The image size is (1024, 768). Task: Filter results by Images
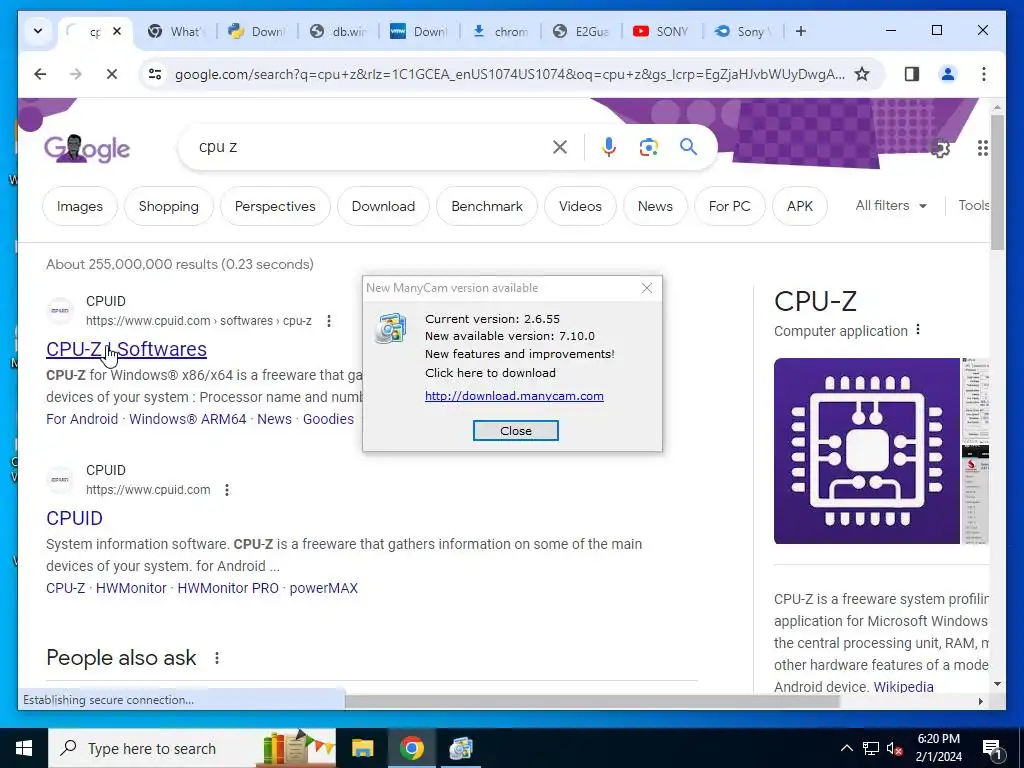pyautogui.click(x=80, y=206)
